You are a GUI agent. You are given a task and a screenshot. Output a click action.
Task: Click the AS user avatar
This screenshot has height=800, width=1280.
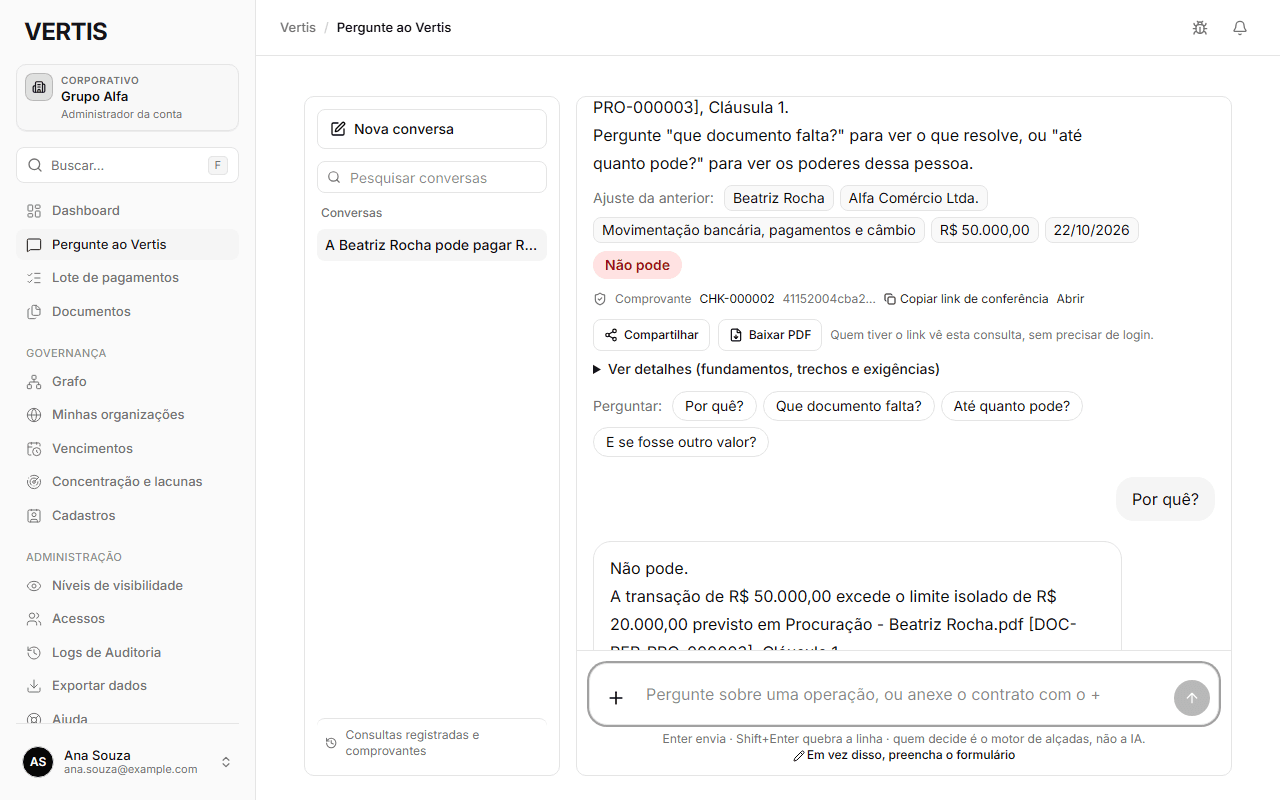[38, 762]
